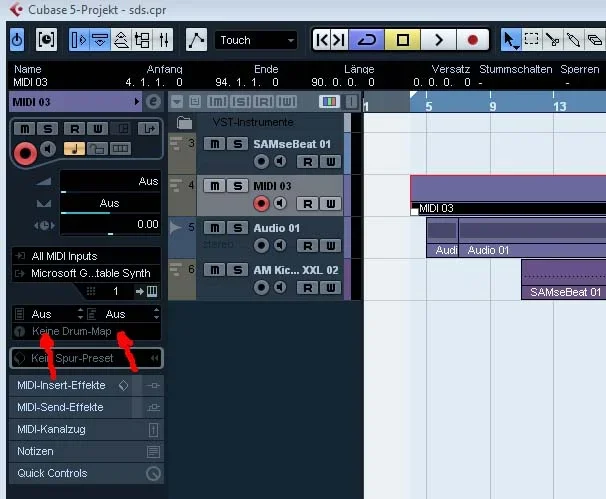The width and height of the screenshot is (606, 499).
Task: Open the Notizen tab
Action: pyautogui.click(x=86, y=451)
